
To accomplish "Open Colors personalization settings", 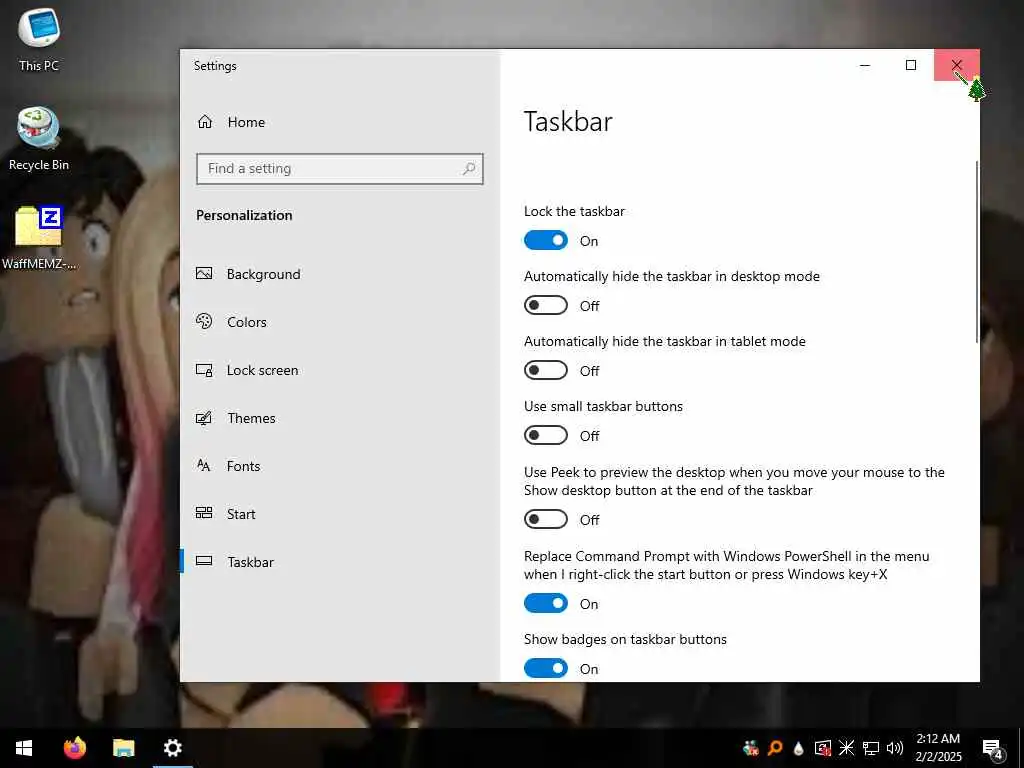I will coord(231,322).
